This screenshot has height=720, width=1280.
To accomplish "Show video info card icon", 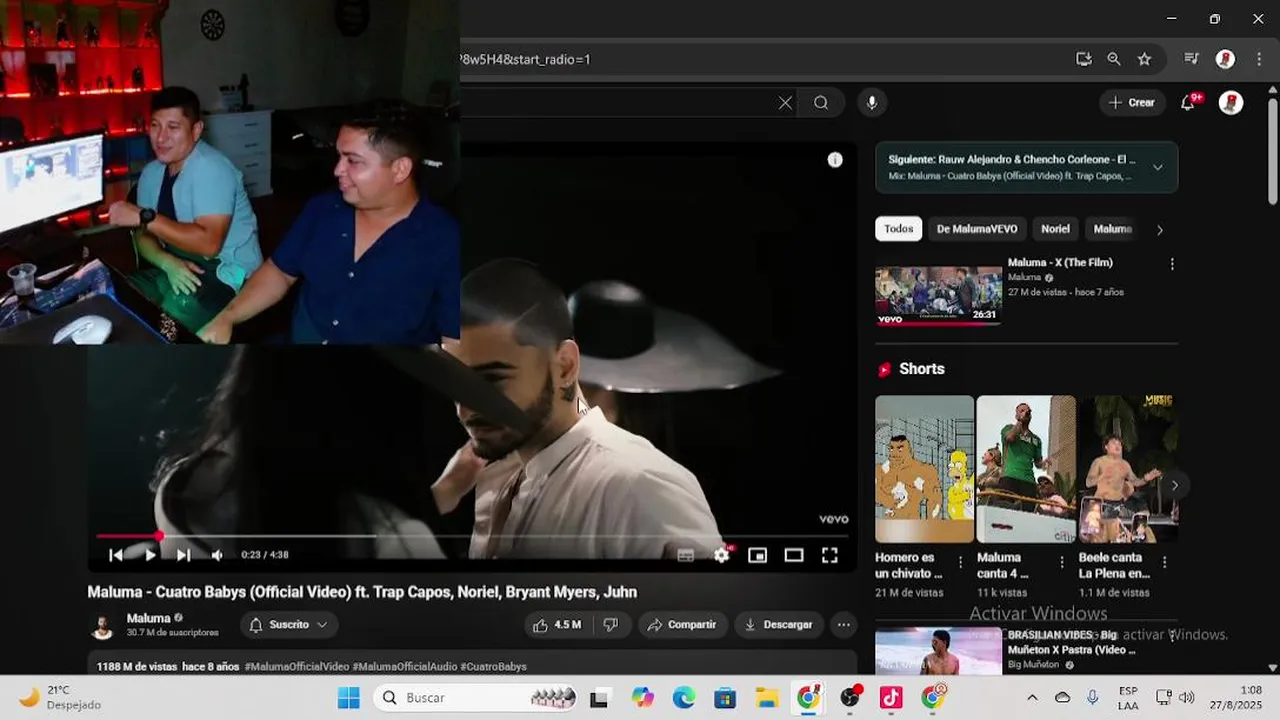I will (835, 160).
